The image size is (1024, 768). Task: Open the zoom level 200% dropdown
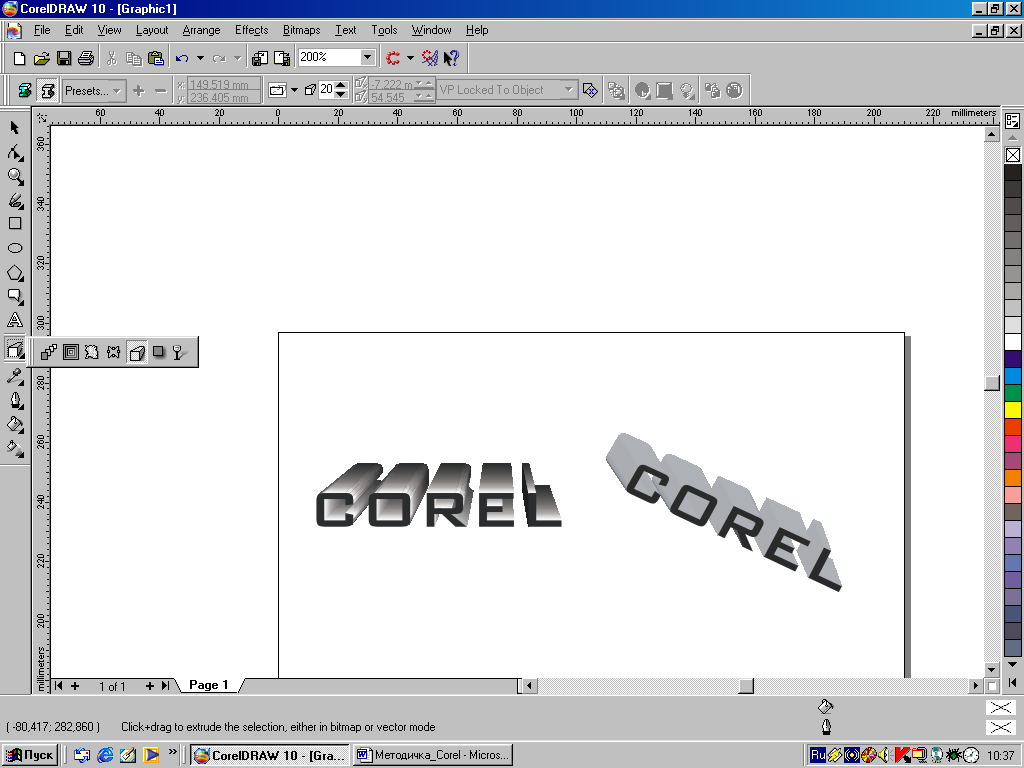pyautogui.click(x=368, y=57)
